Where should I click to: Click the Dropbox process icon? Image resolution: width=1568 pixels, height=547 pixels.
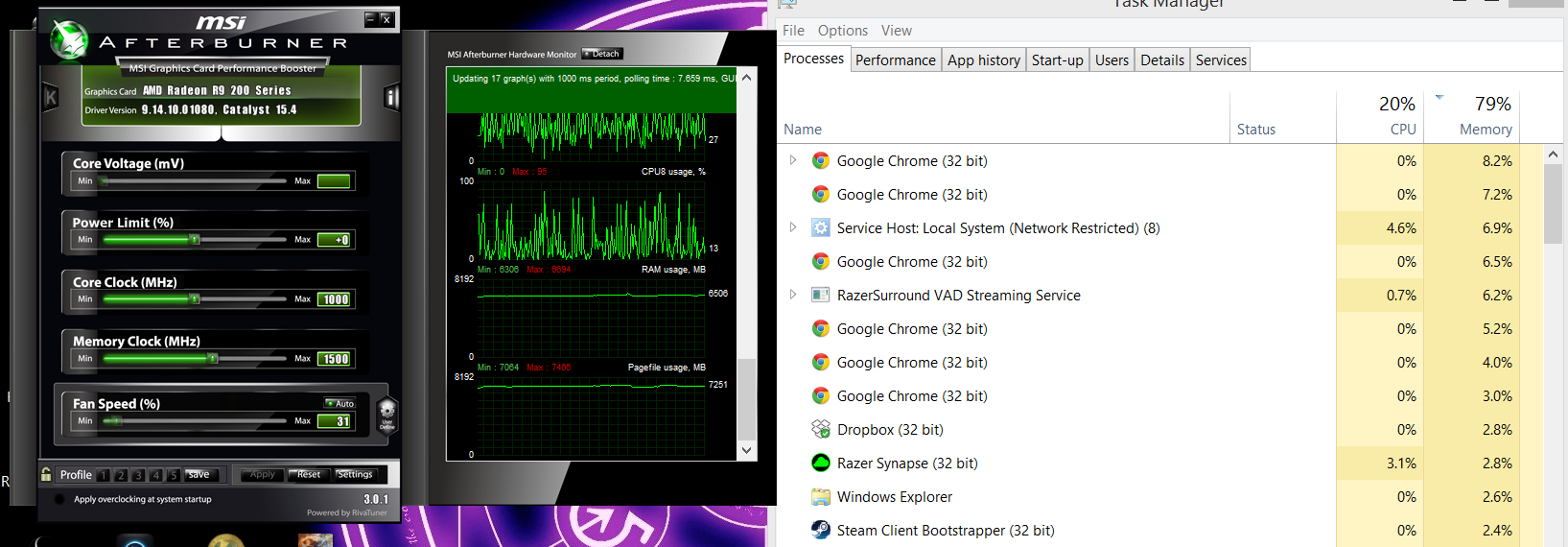click(x=821, y=429)
